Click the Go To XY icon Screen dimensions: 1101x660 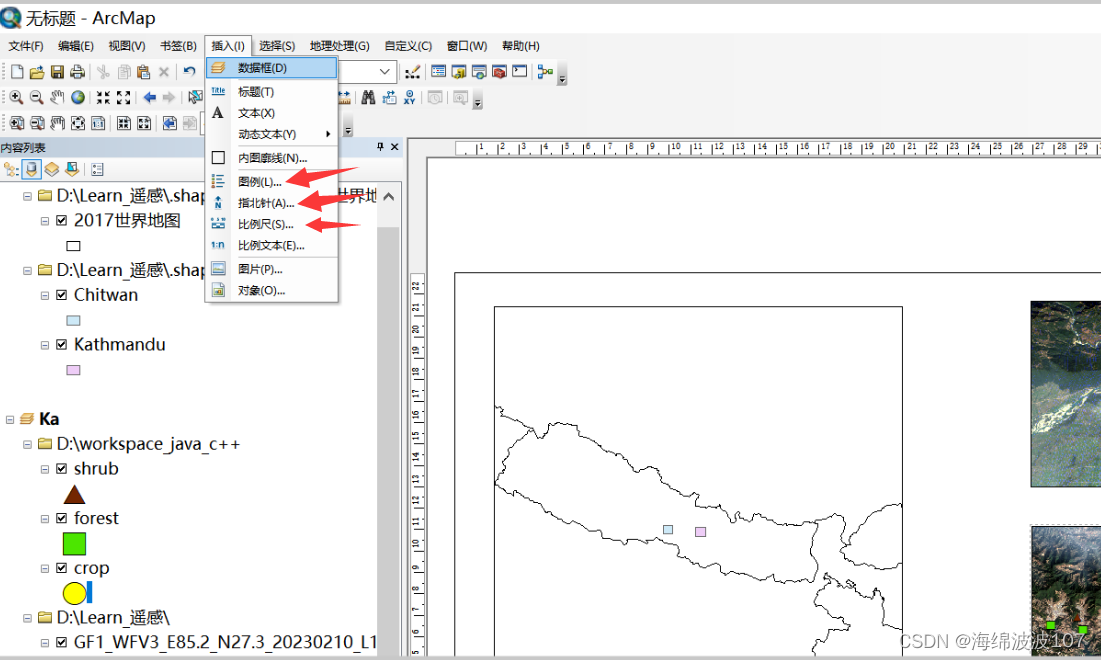coord(409,98)
